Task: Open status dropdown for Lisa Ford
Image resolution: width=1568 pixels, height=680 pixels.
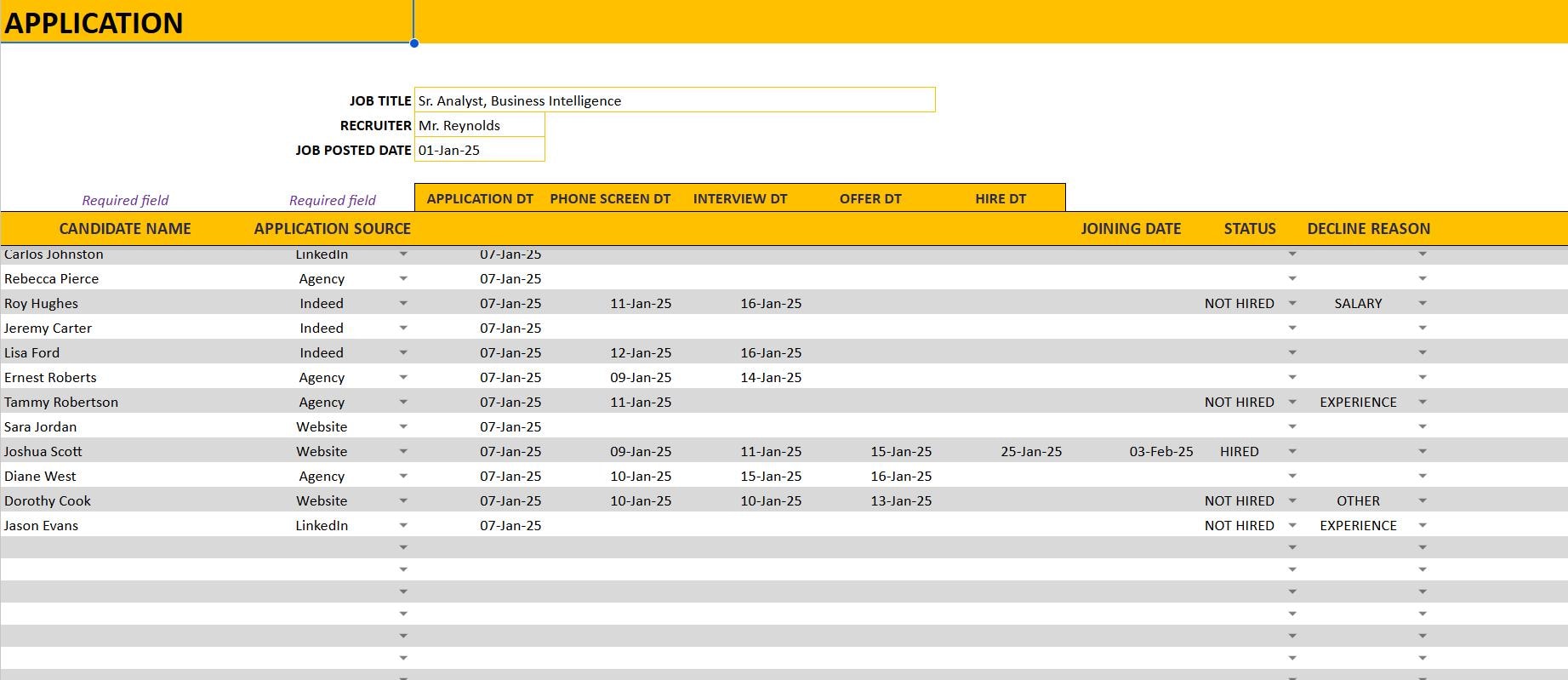Action: click(x=1292, y=352)
